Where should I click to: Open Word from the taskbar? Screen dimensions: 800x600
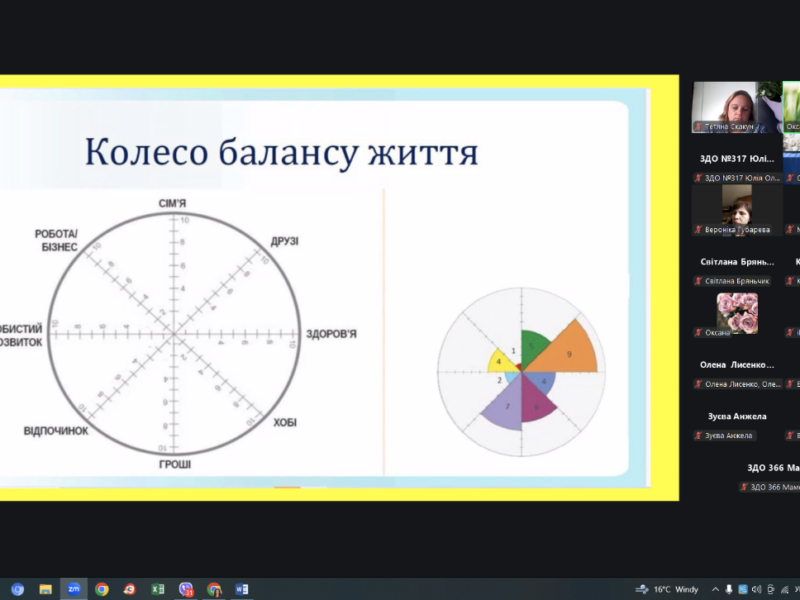point(242,589)
